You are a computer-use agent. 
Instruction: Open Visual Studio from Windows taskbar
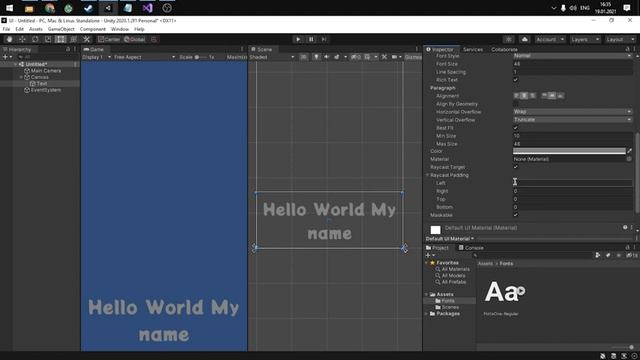point(147,8)
